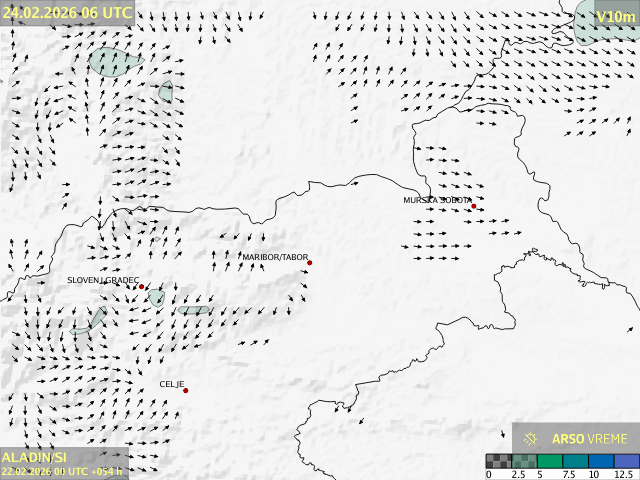This screenshot has width=640, height=480.
Task: Click the Slovenj Gradec red station dot
Action: [x=142, y=287]
